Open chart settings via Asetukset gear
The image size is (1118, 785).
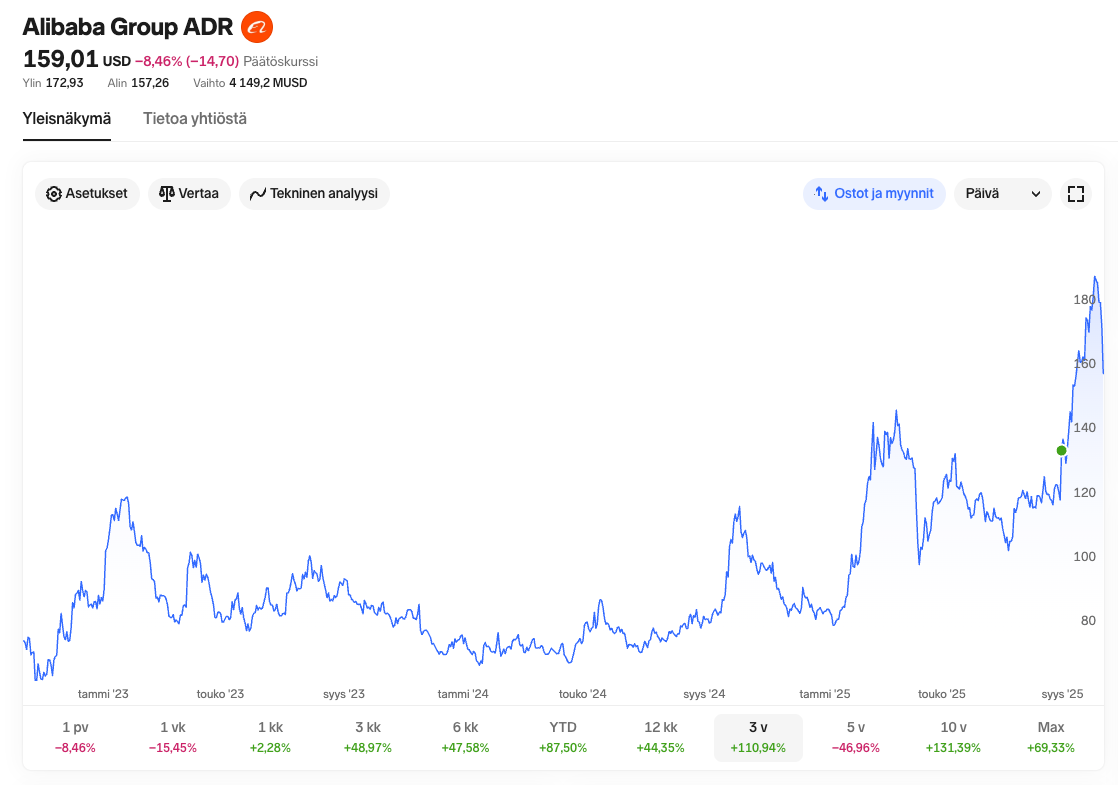point(87,194)
